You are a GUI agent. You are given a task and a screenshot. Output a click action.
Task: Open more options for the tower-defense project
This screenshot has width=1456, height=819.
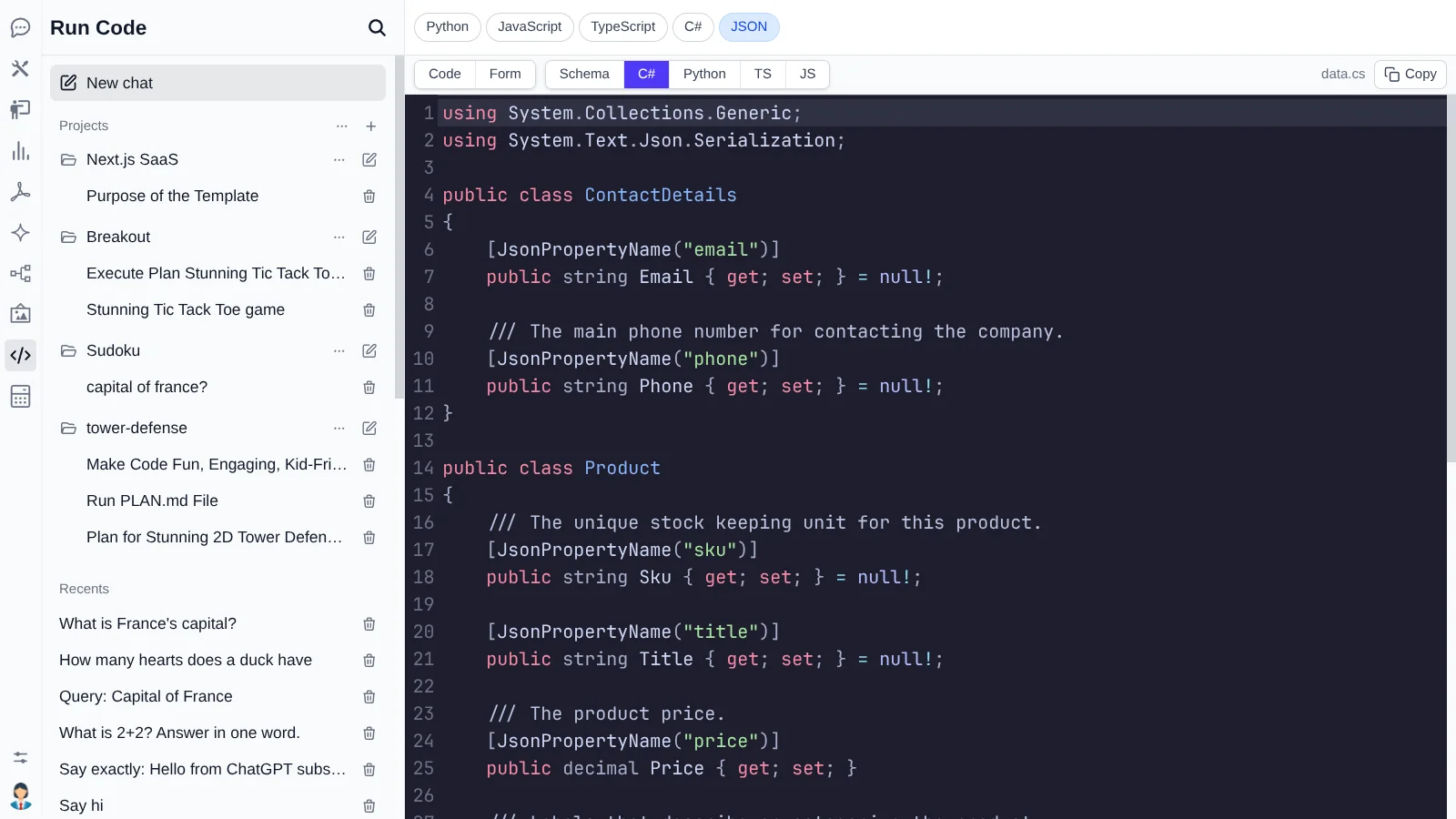[339, 429]
